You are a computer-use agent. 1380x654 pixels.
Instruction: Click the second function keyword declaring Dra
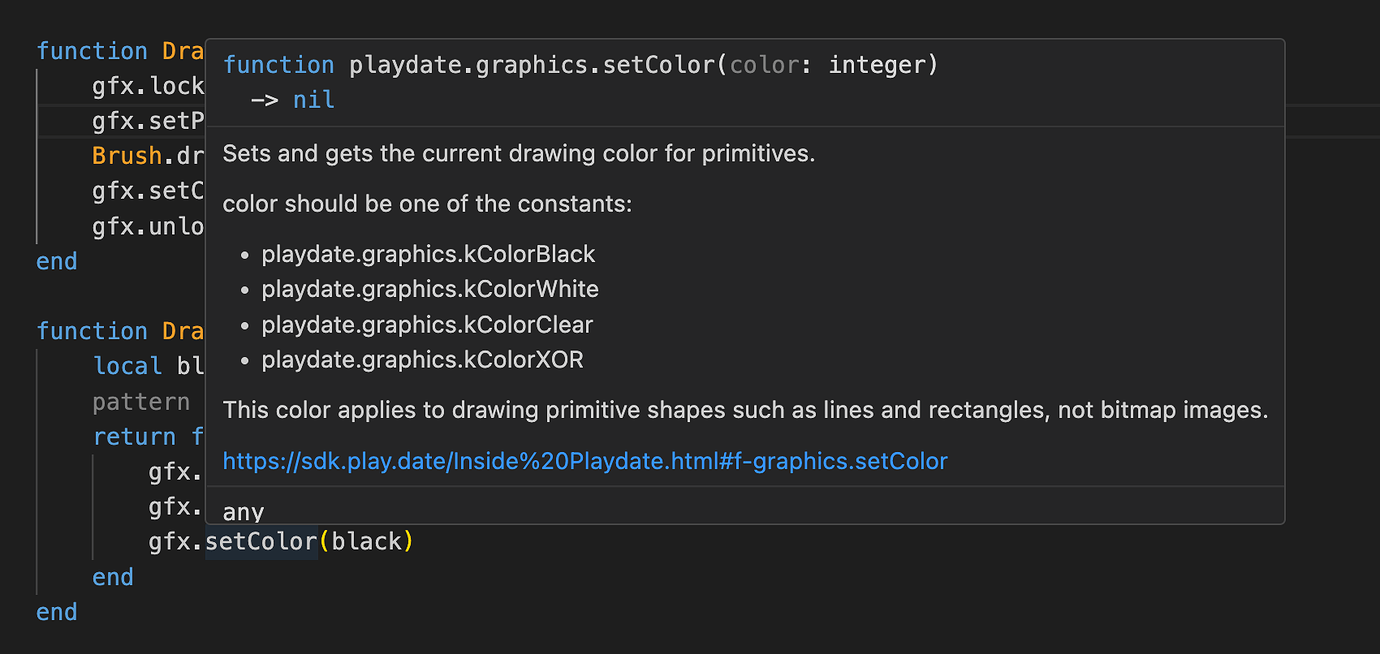click(x=92, y=330)
